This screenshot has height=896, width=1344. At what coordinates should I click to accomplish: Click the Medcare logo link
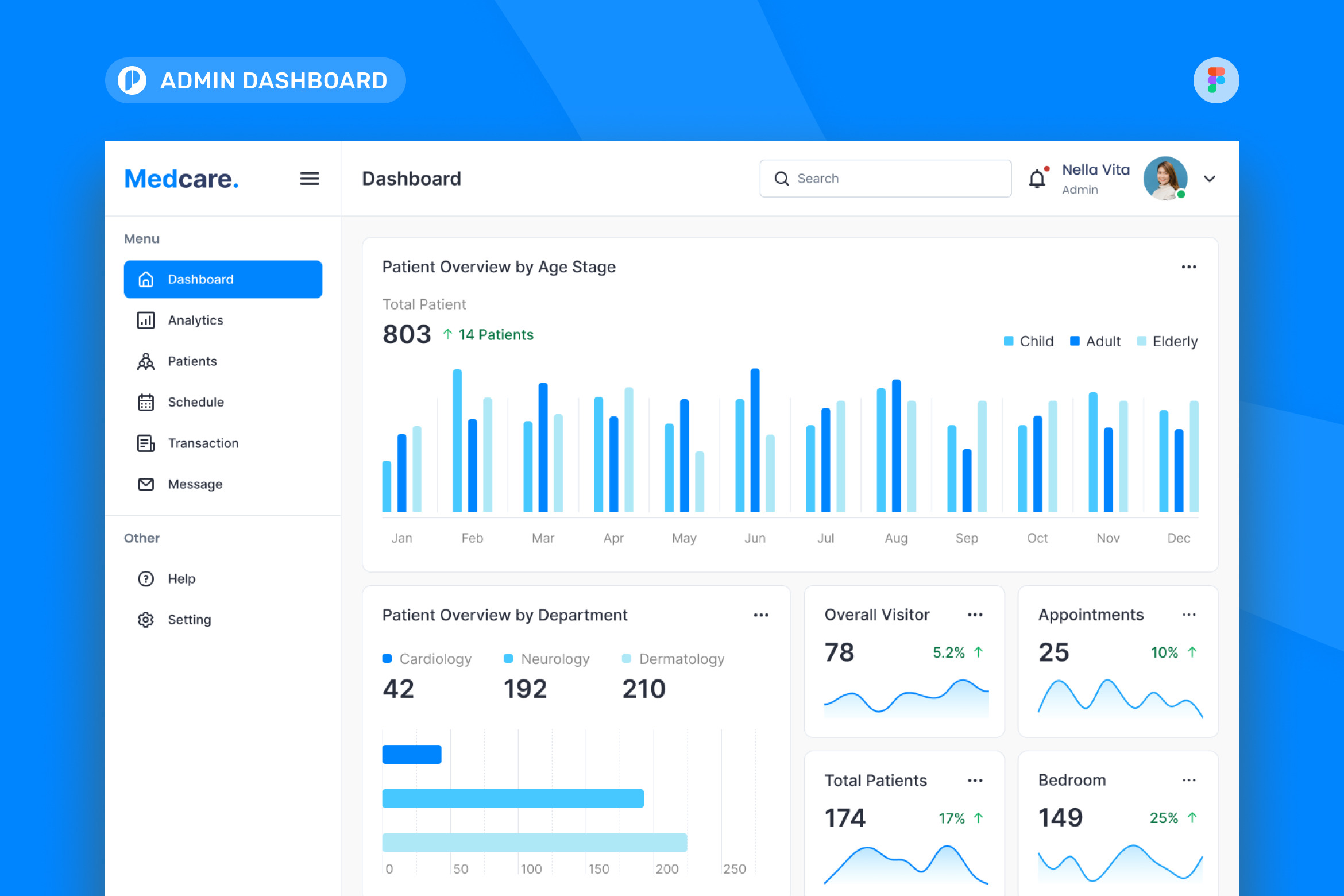click(181, 179)
